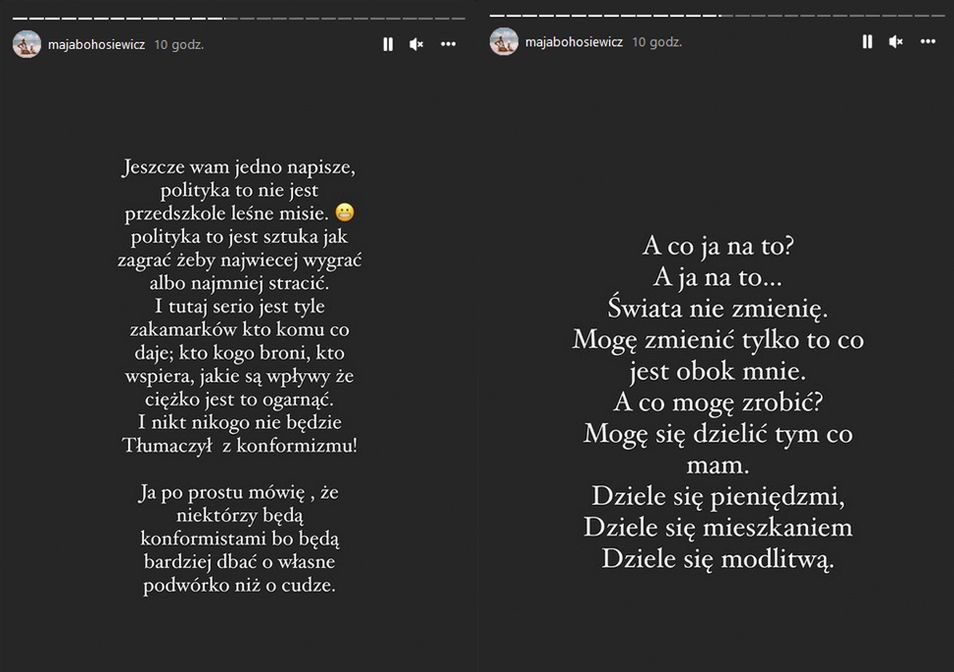Click text 'Dziele się pieniędzmi,'
The height and width of the screenshot is (672, 954).
(718, 496)
